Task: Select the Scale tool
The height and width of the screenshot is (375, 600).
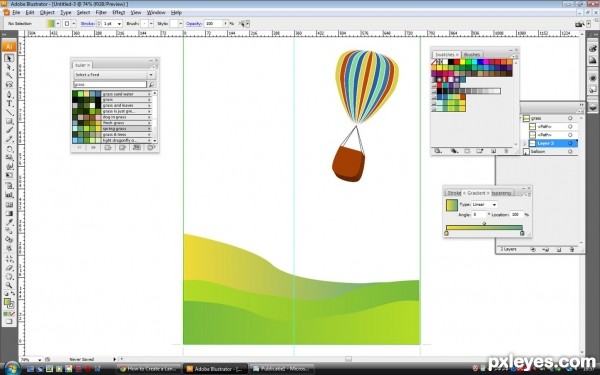Action: pyautogui.click(x=9, y=158)
